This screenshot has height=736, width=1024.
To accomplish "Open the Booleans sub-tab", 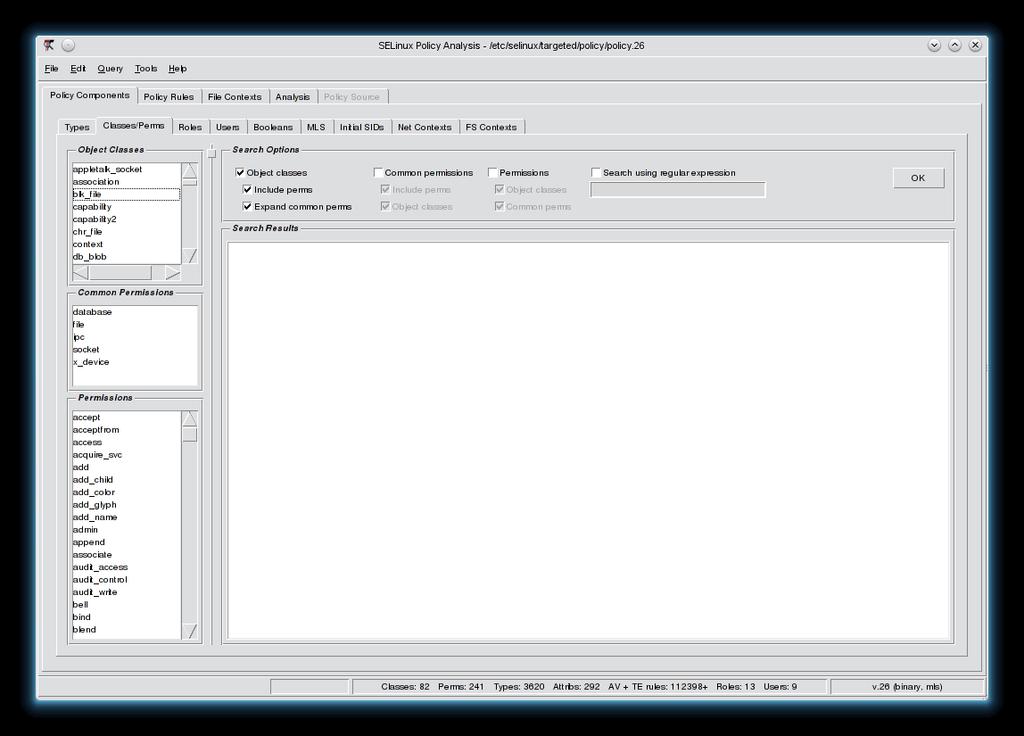I will click(x=273, y=127).
